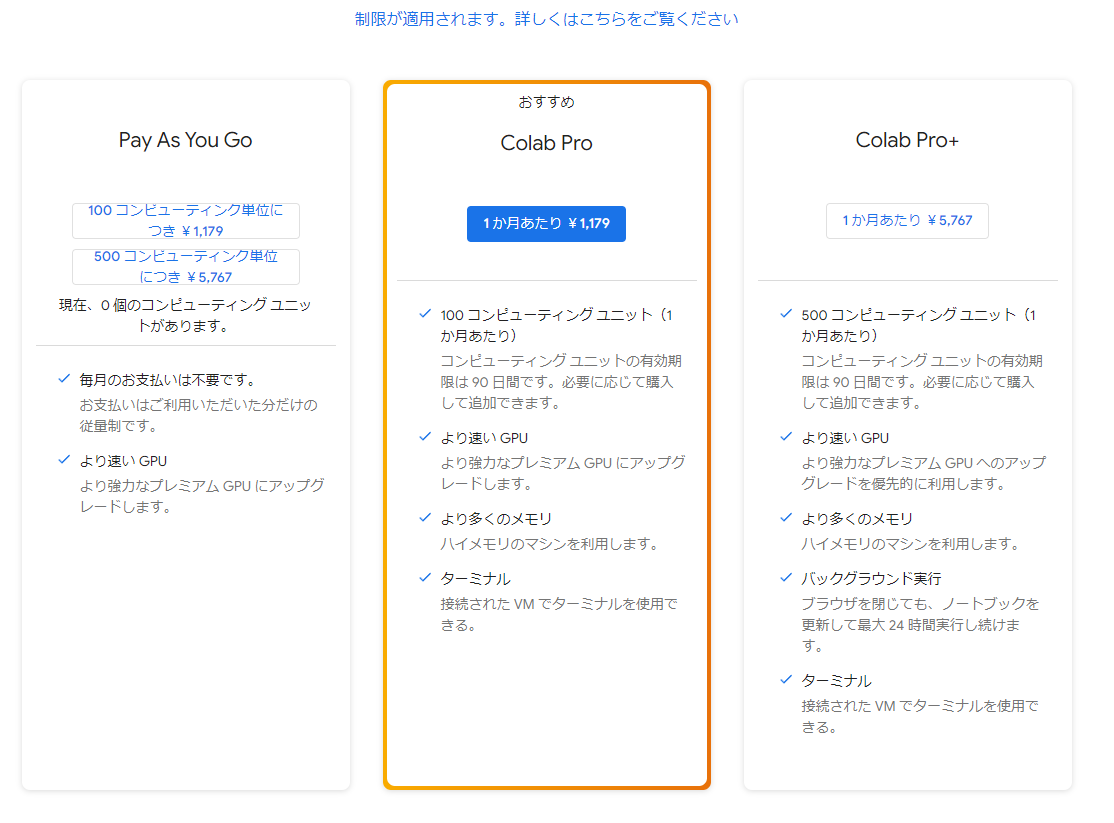
Task: Select the Colab Pro plan title
Action: tap(546, 143)
